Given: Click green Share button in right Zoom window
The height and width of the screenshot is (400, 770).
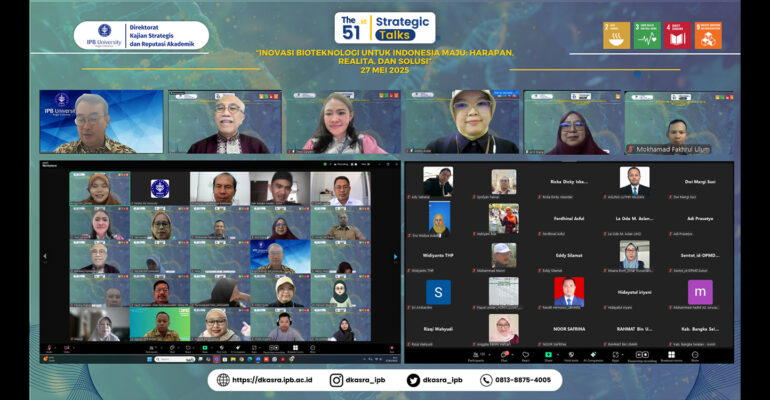Looking at the screenshot, I should click(x=549, y=357).
